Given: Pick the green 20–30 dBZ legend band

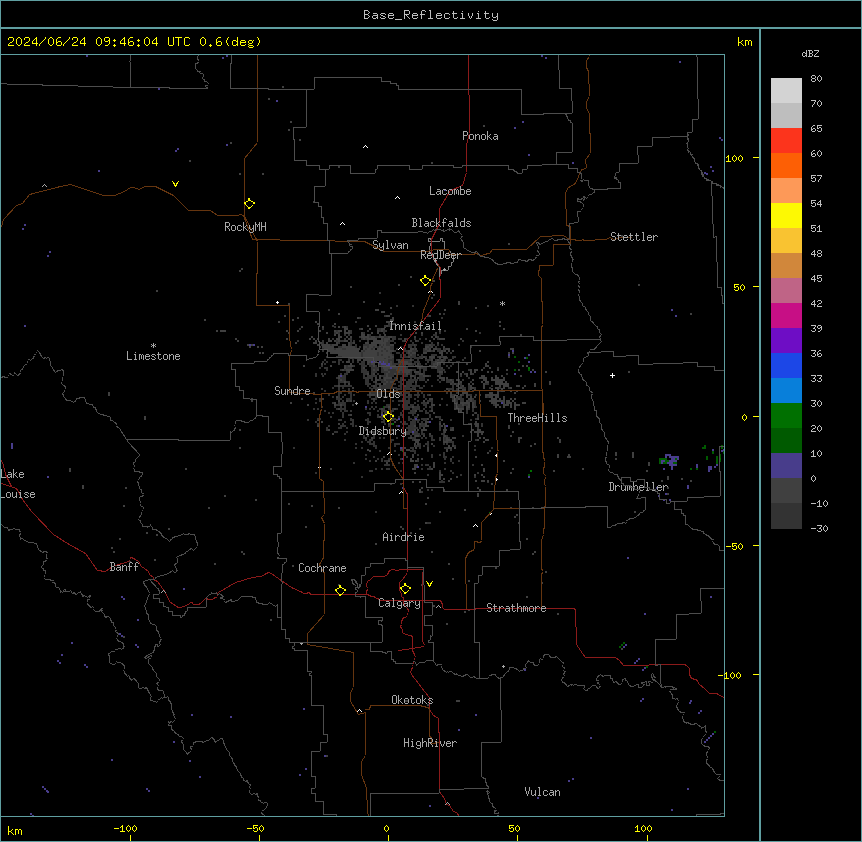Looking at the screenshot, I should pyautogui.click(x=786, y=416).
